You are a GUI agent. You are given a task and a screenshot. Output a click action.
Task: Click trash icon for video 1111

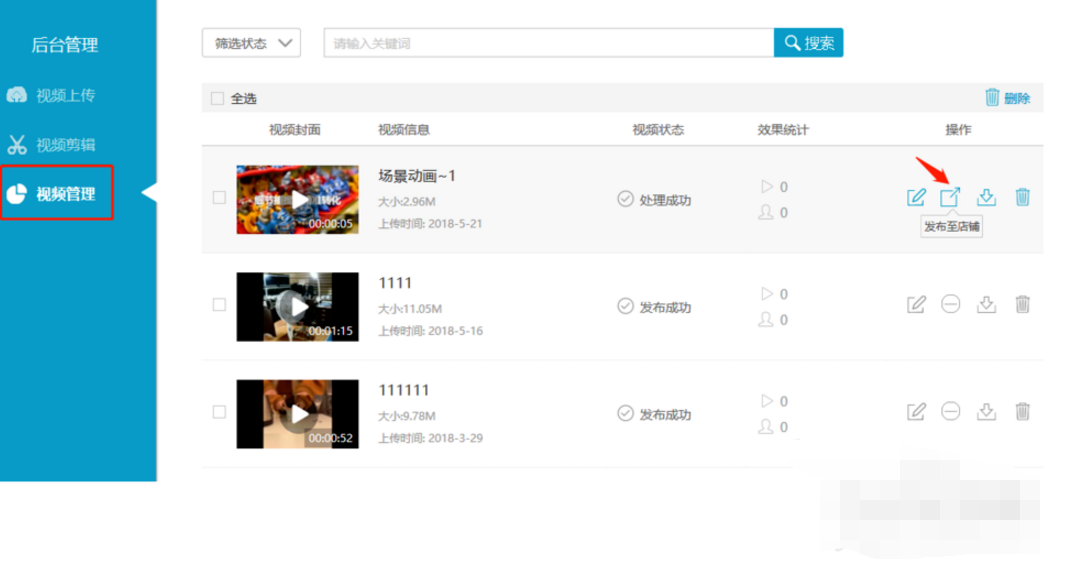point(1022,304)
